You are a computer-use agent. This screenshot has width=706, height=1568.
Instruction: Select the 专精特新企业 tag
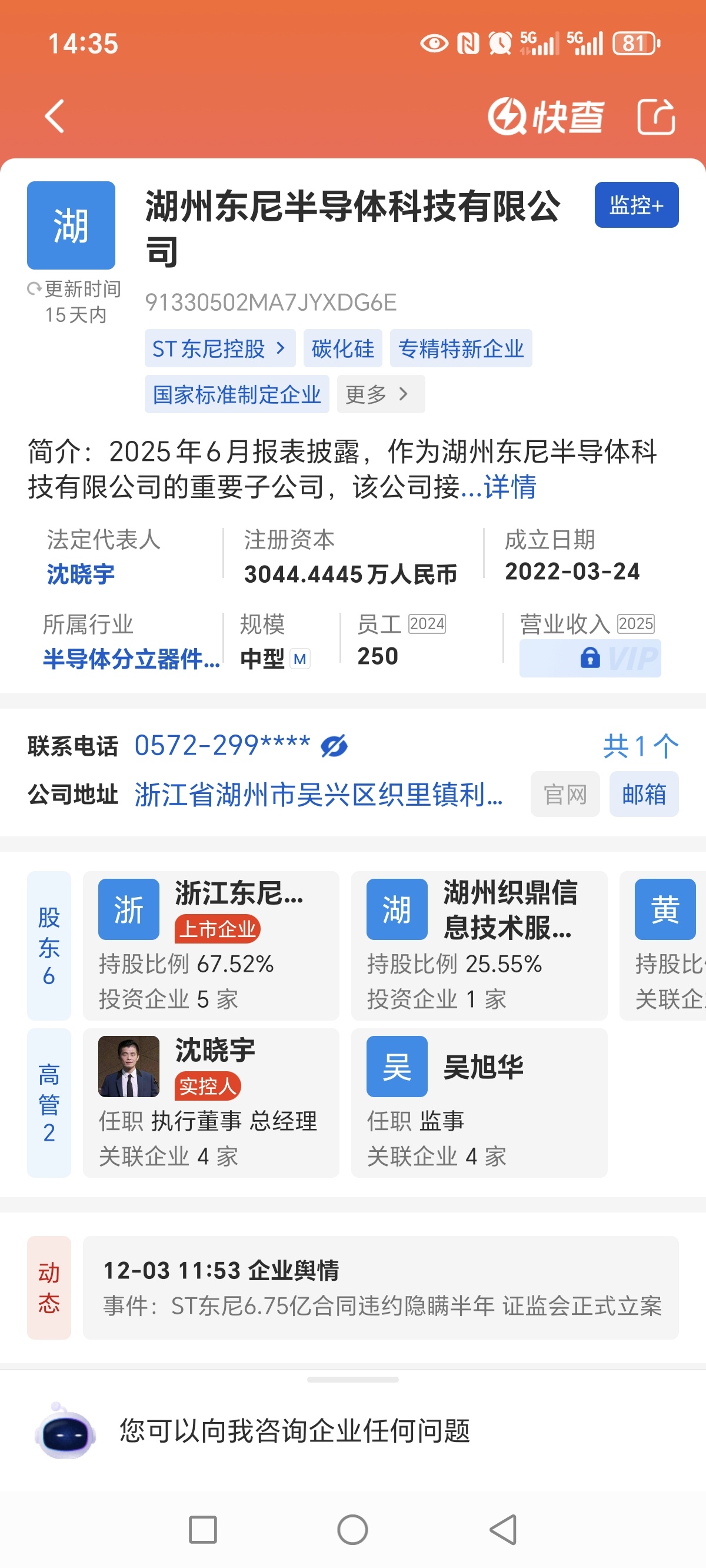point(461,348)
